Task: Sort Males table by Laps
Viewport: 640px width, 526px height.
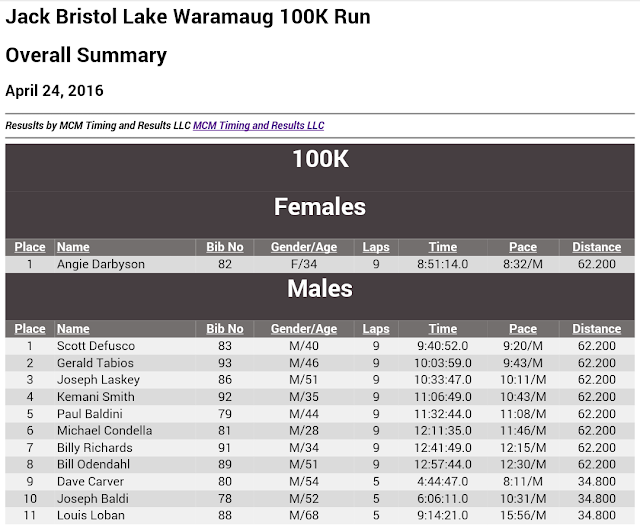Action: [x=376, y=329]
